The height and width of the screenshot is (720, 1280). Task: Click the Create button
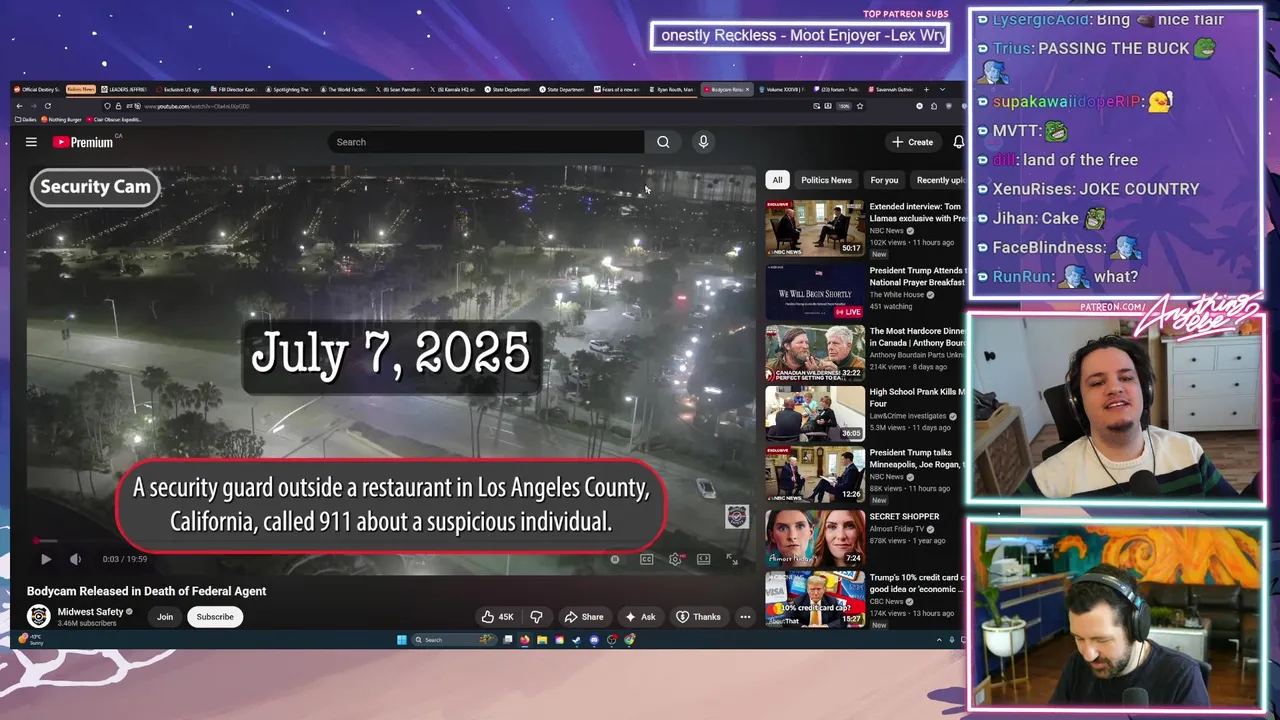click(x=913, y=142)
